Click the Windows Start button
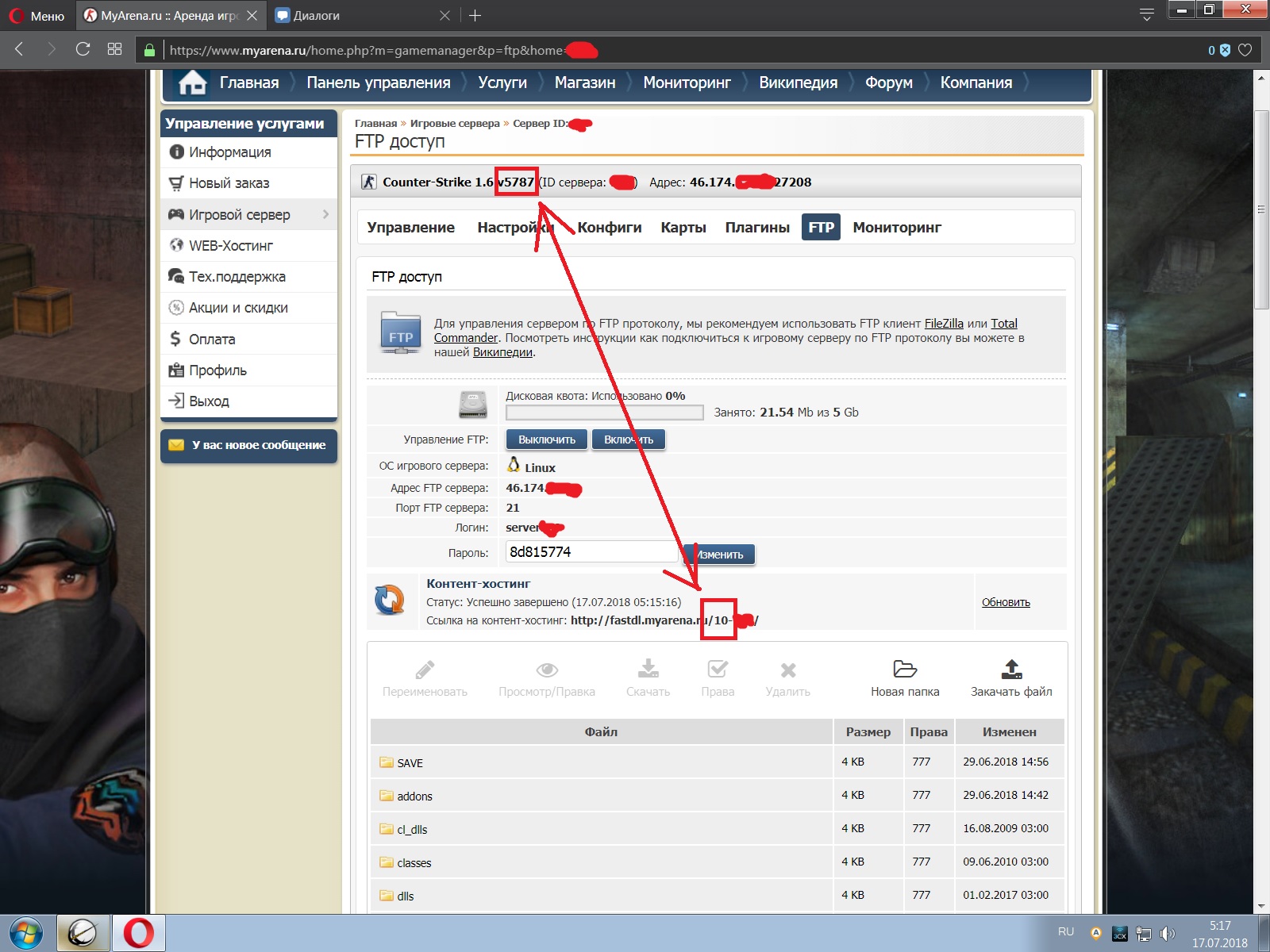The width and height of the screenshot is (1270, 952). pos(26,933)
